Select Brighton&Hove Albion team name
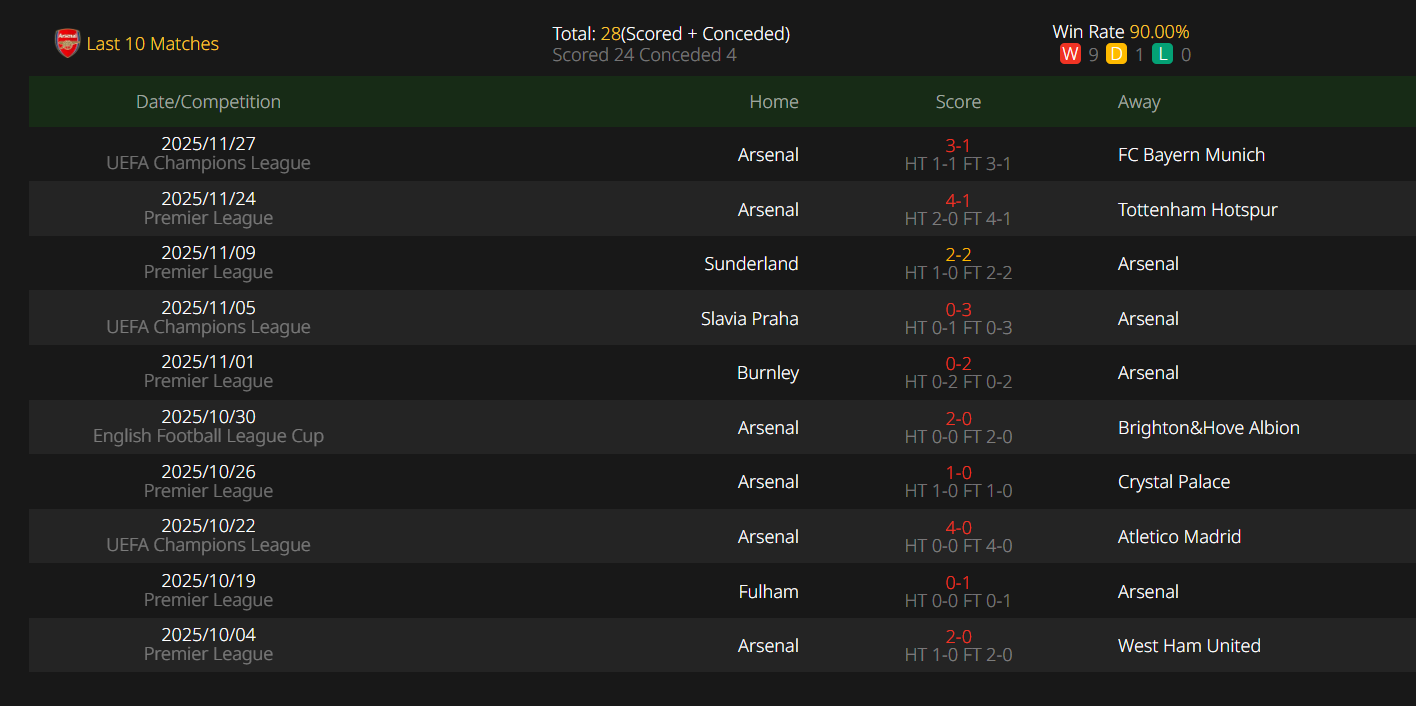This screenshot has height=706, width=1416. [1208, 428]
